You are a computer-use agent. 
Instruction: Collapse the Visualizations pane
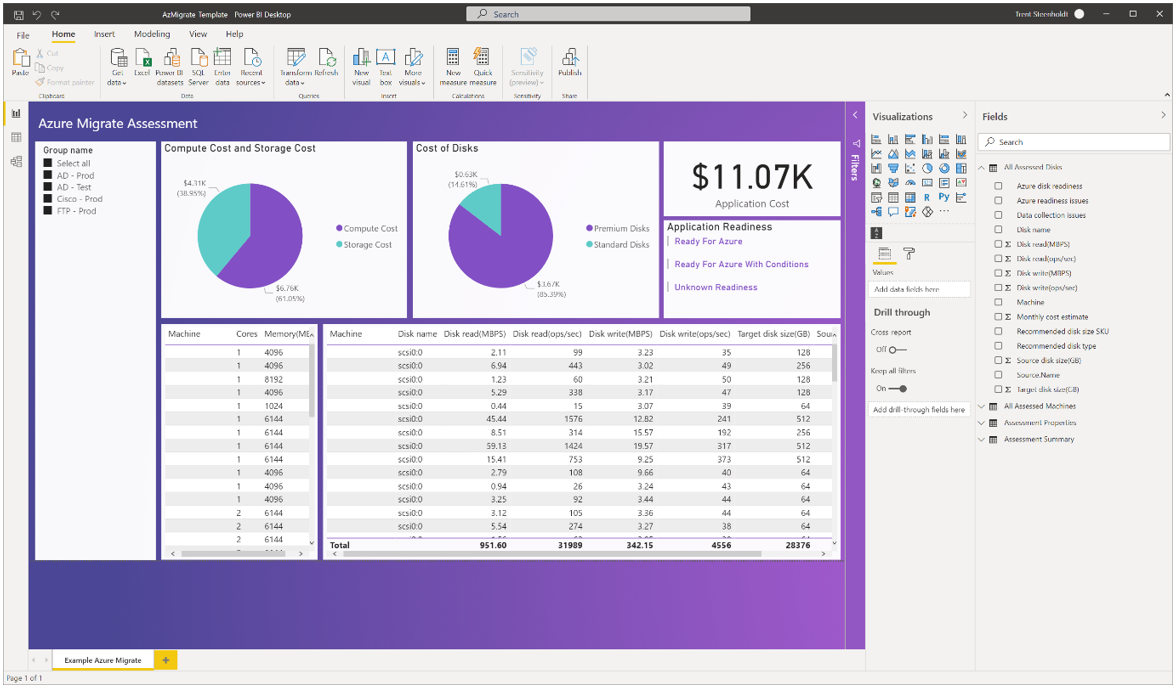click(x=964, y=115)
